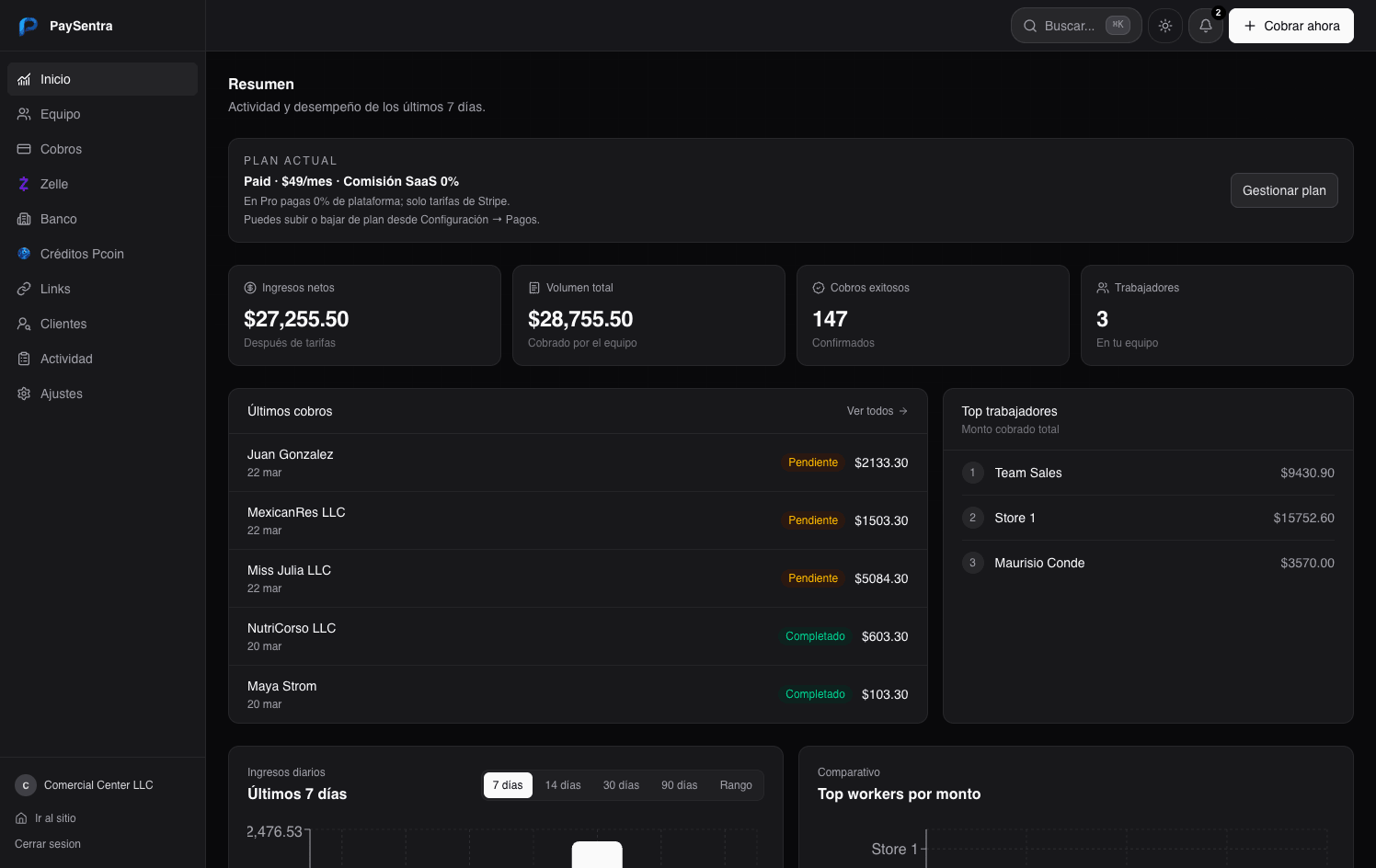The image size is (1376, 868).
Task: Open Banco from the sidebar
Action: [58, 219]
